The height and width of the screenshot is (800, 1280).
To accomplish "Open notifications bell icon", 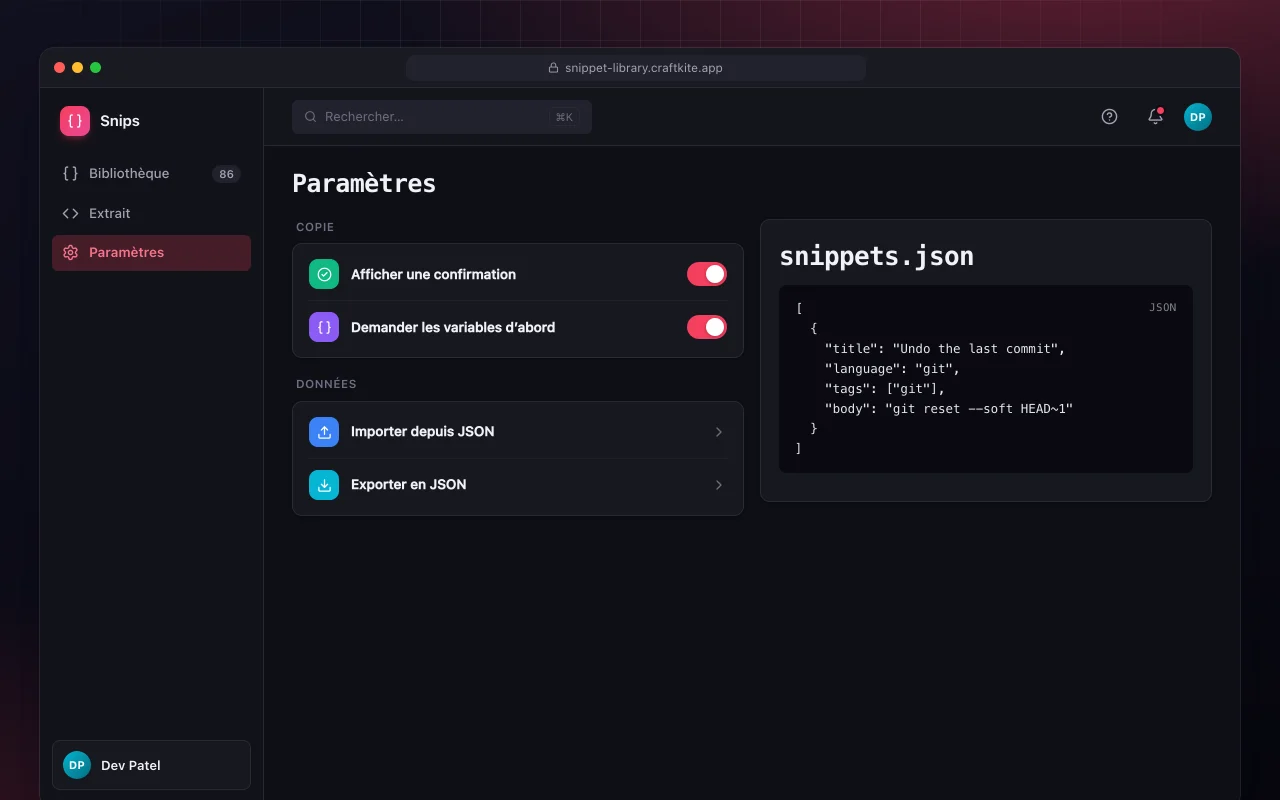I will click(x=1155, y=117).
